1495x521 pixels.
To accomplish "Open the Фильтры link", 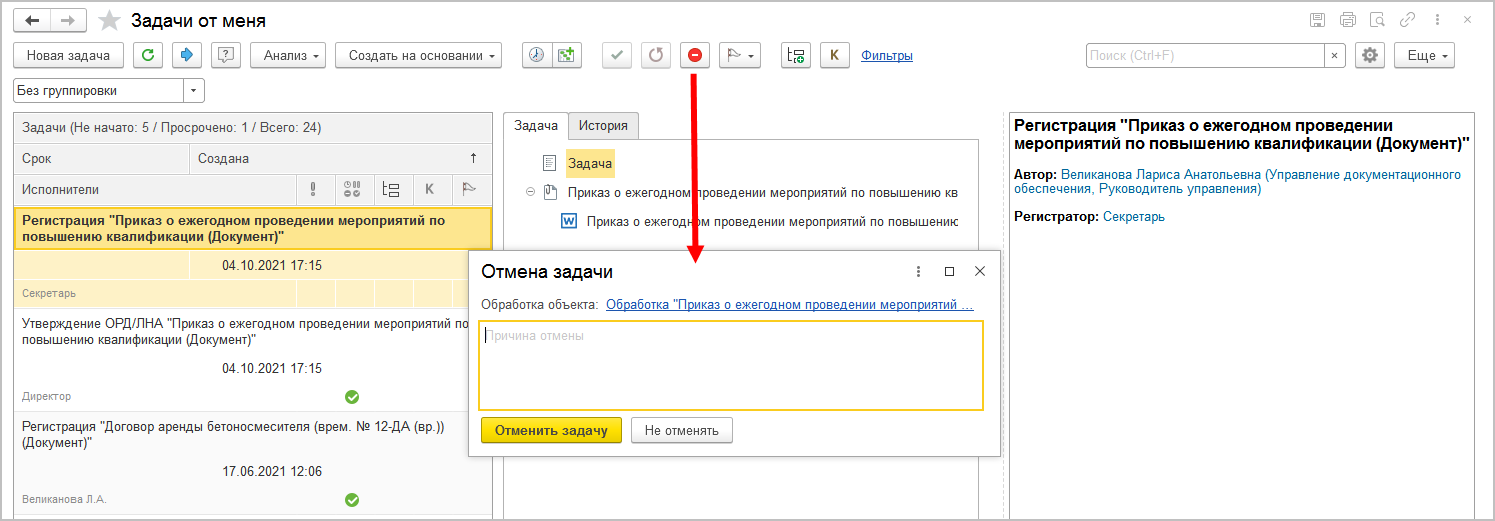I will point(887,56).
